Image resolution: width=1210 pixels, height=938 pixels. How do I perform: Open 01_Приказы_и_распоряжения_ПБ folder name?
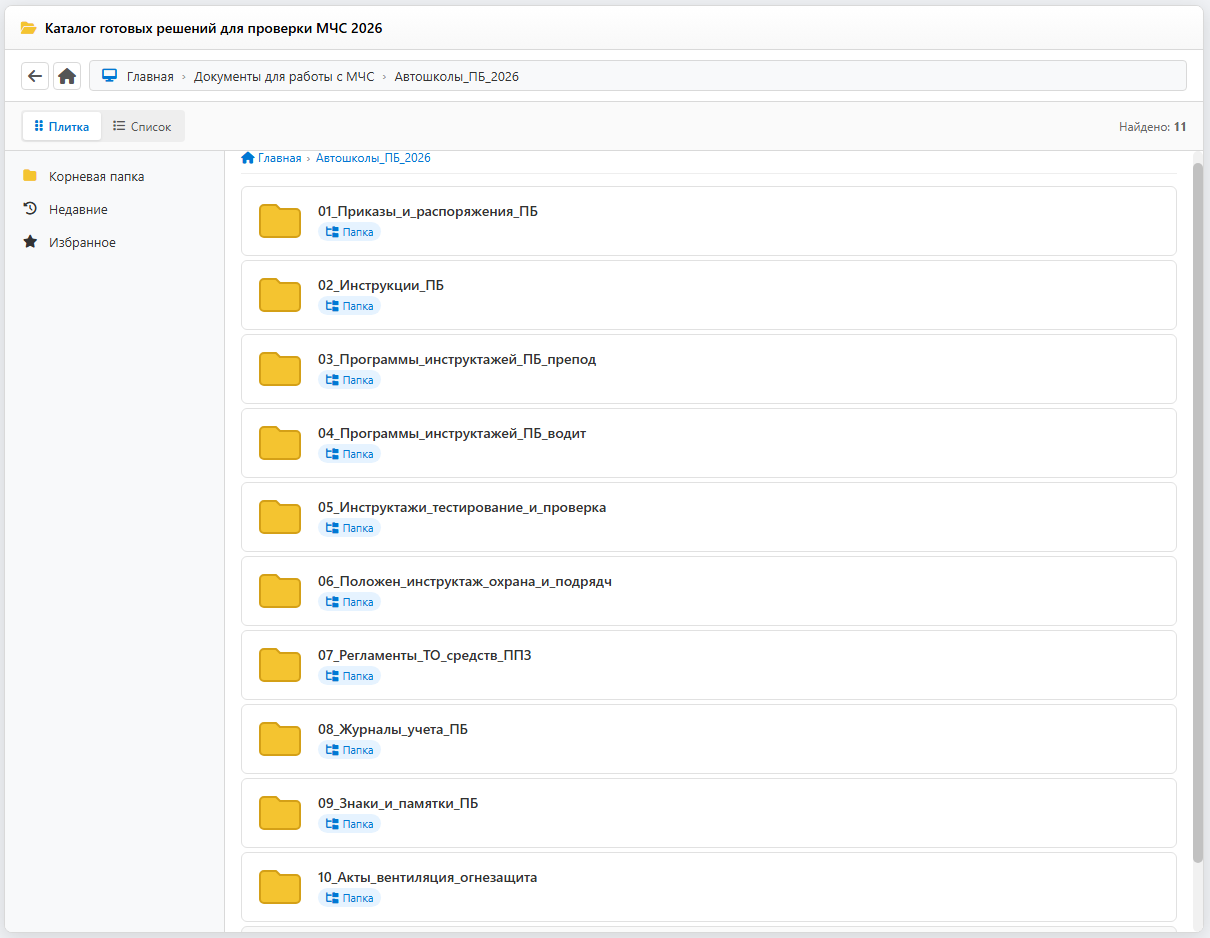(x=428, y=211)
